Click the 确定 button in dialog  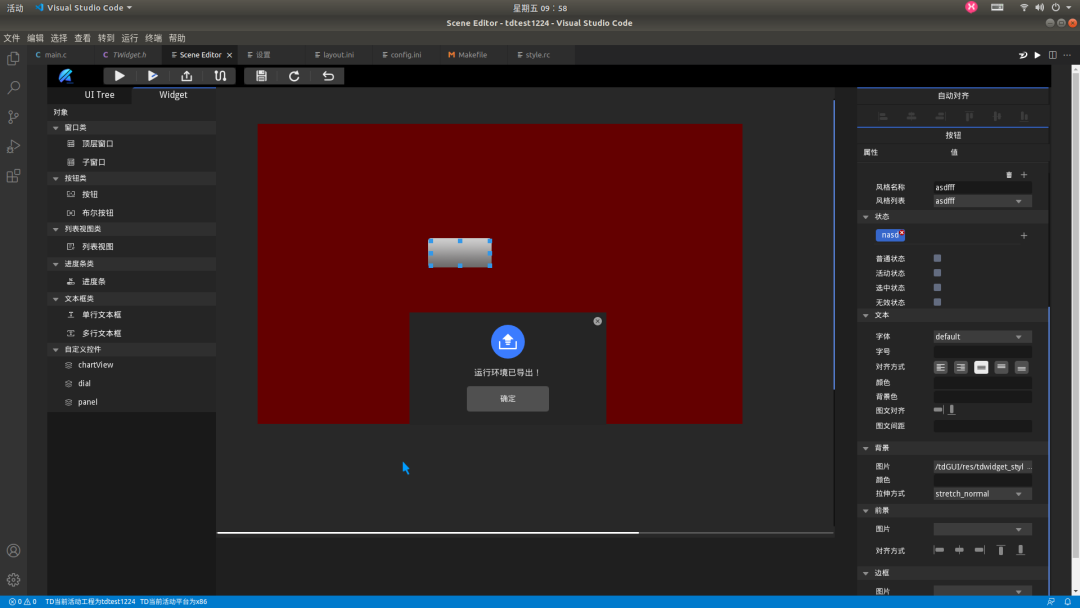[507, 399]
